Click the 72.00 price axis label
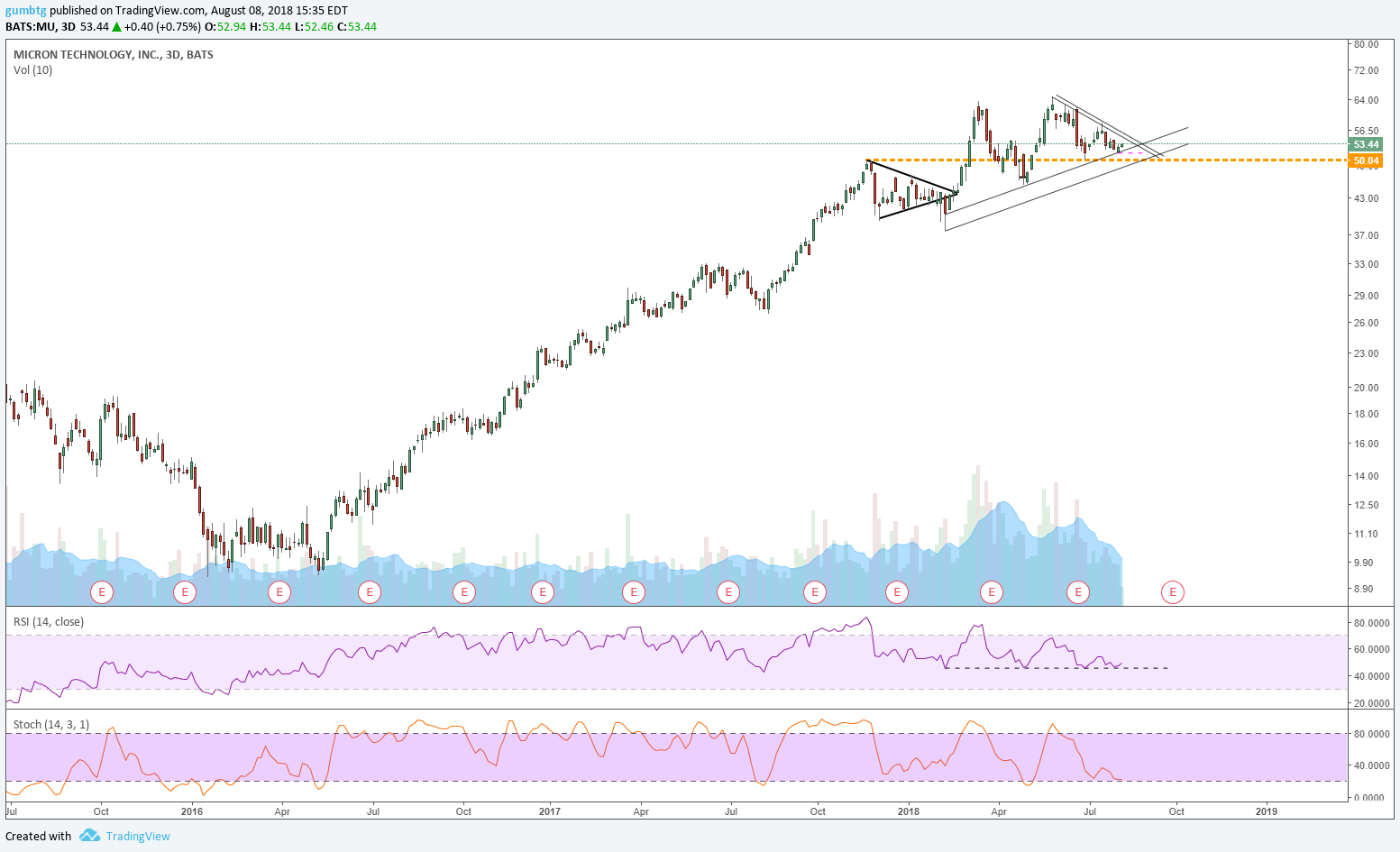The width and height of the screenshot is (1400, 852). tap(1366, 70)
